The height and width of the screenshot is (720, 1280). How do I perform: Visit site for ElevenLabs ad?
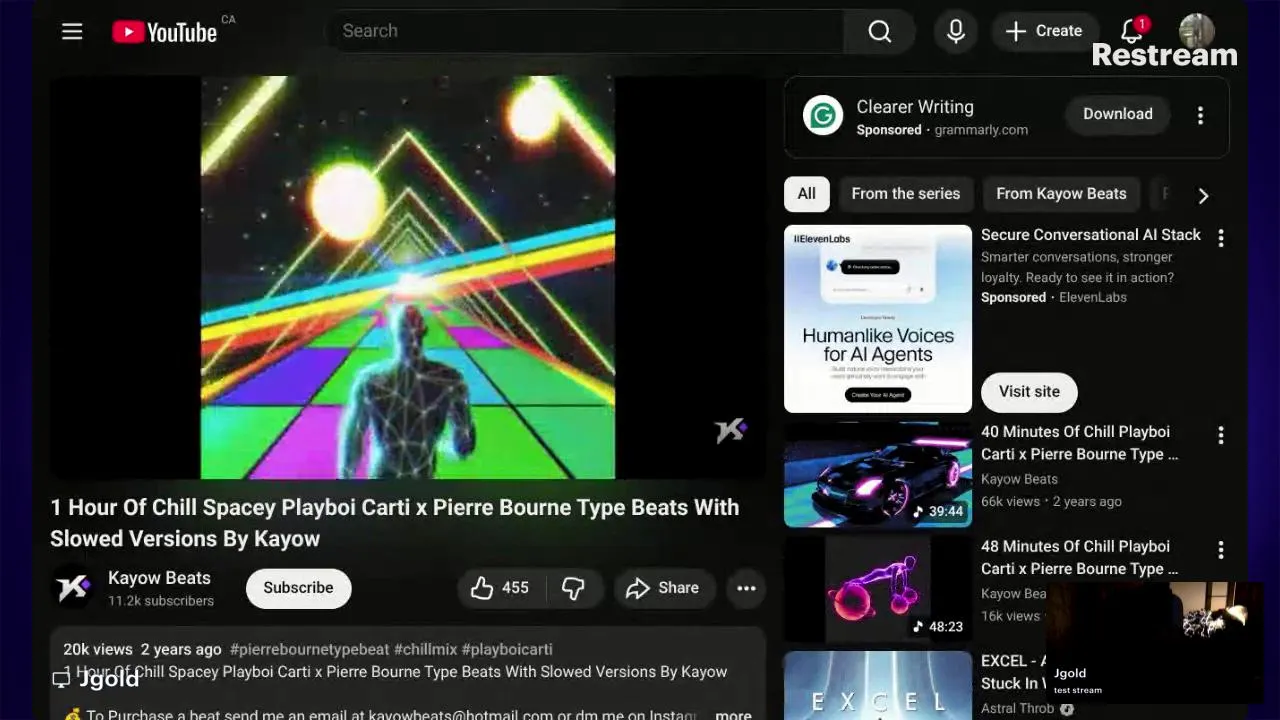coord(1029,392)
